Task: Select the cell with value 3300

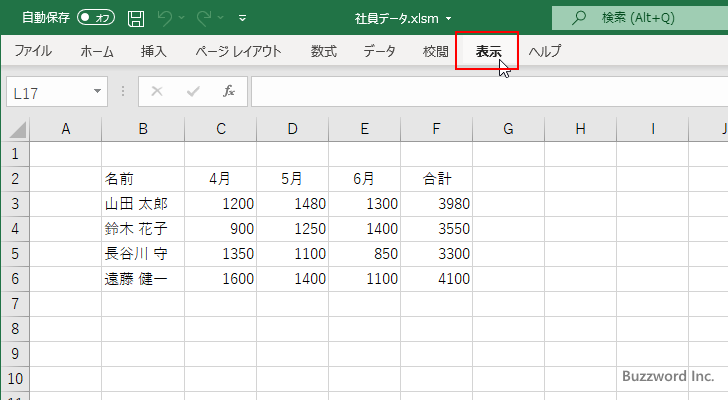Action: coord(436,254)
